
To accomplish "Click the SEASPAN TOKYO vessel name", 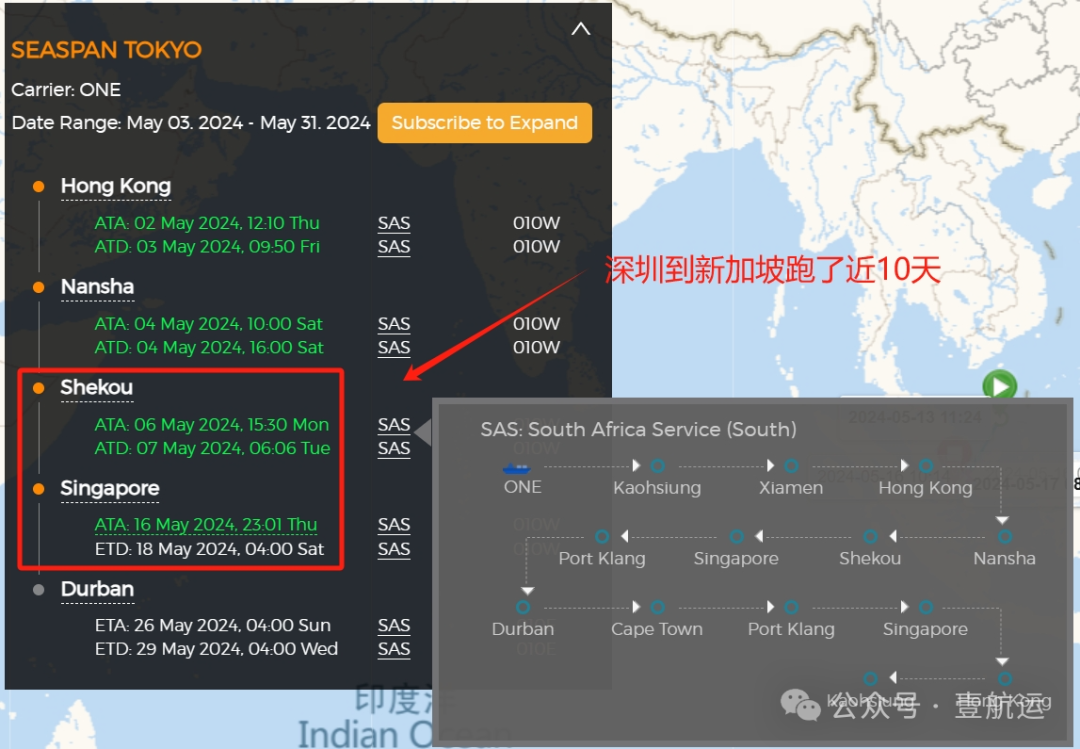I will point(106,50).
